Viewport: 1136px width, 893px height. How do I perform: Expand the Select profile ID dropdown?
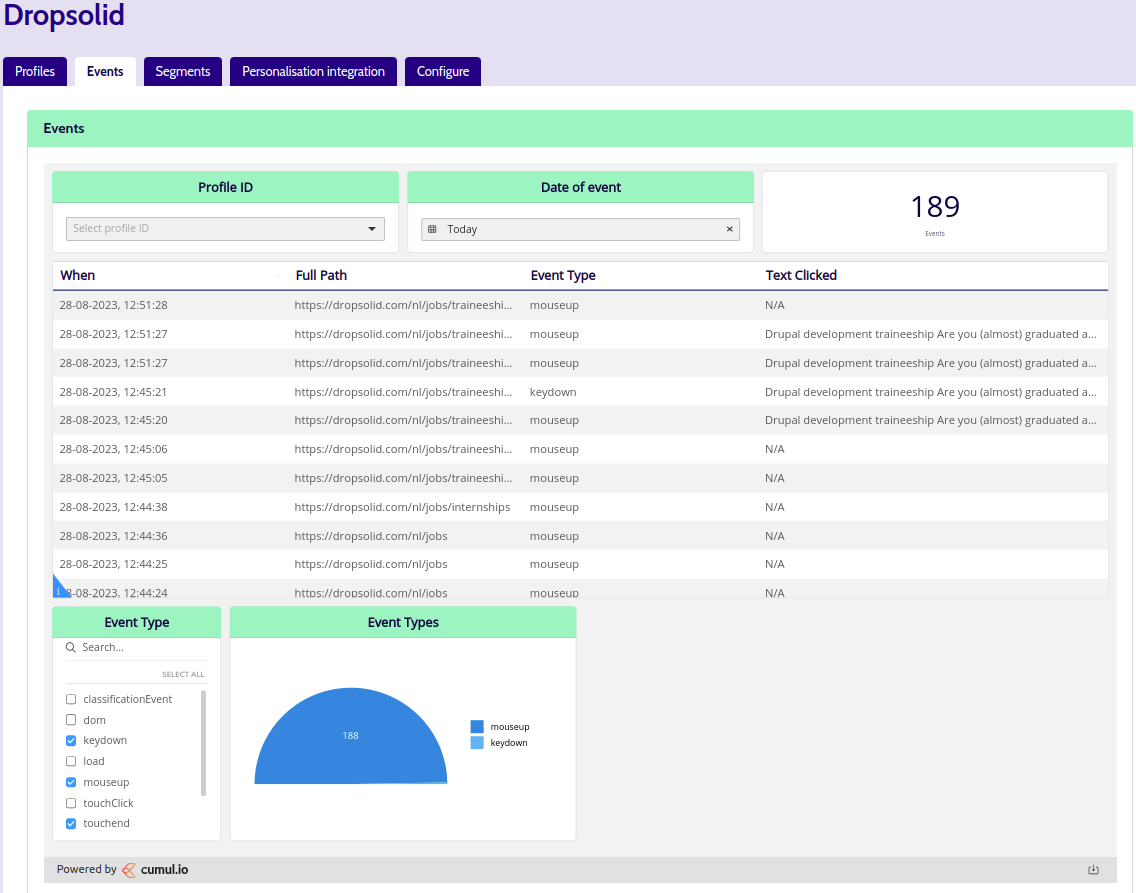225,229
